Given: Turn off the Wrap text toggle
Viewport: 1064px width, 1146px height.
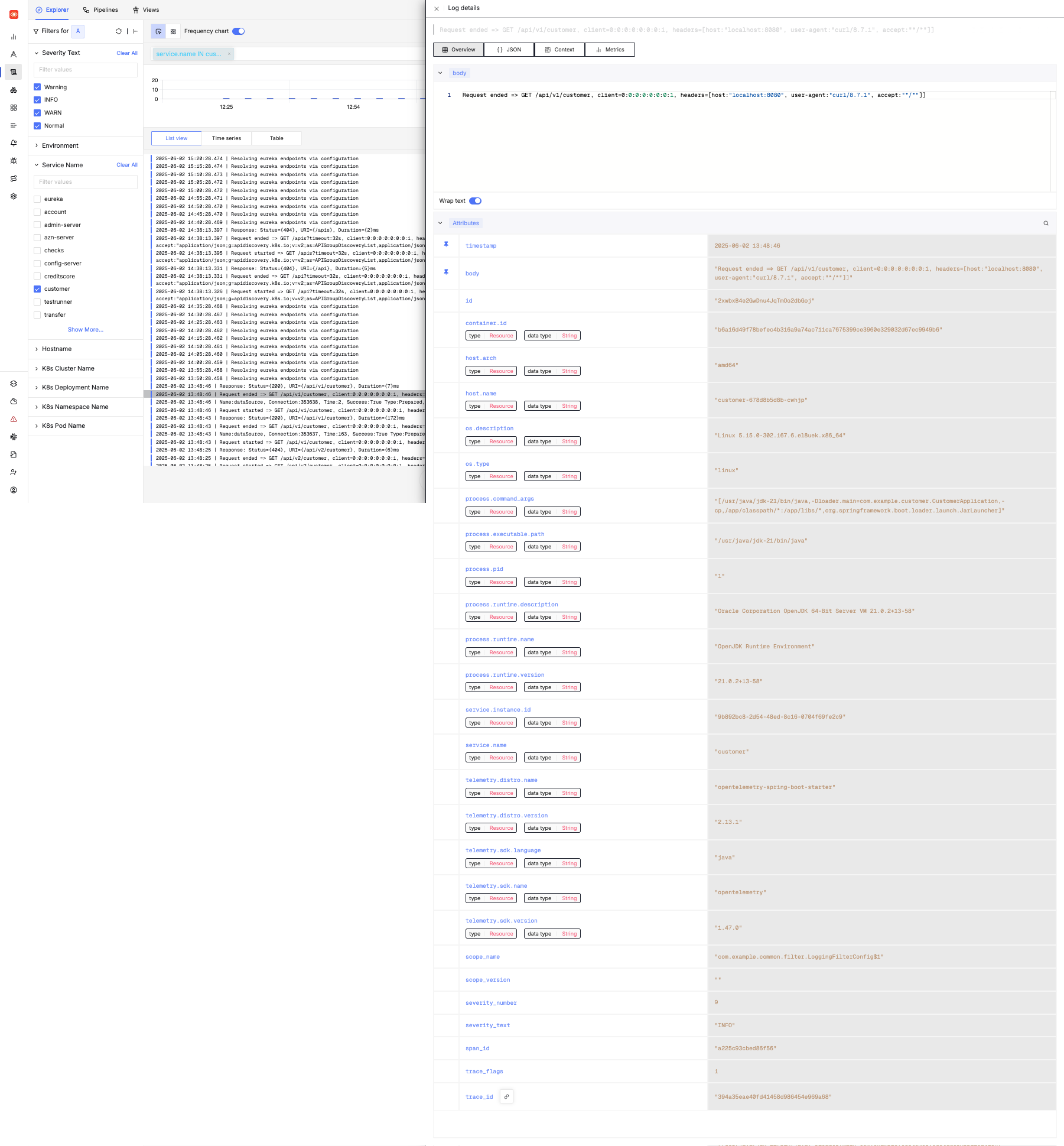Looking at the screenshot, I should pos(476,201).
